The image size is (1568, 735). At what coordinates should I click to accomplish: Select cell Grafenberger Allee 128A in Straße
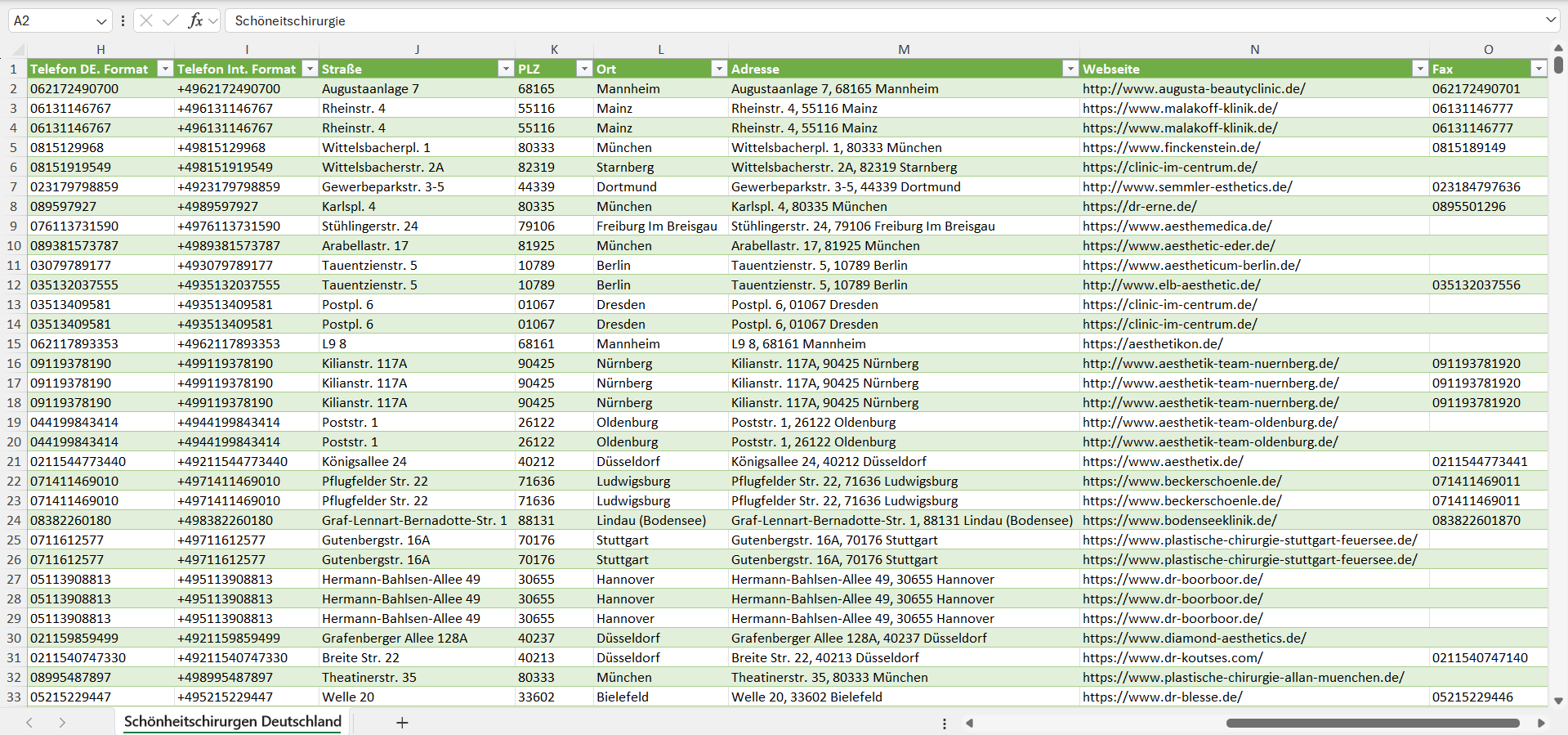(417, 638)
